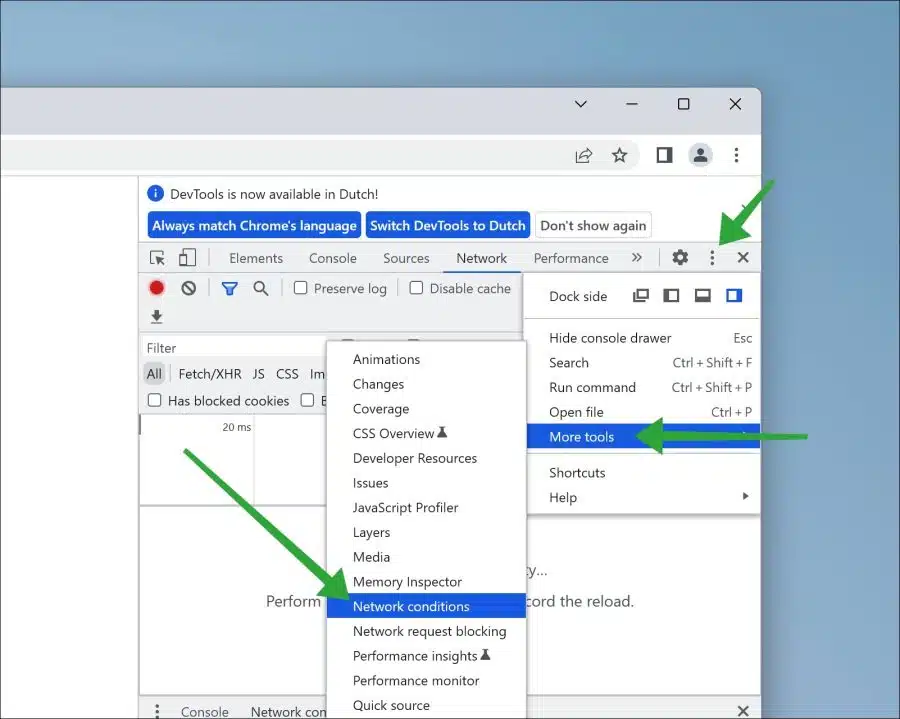900x719 pixels.
Task: Open Shortcuts from the menu
Action: (643, 473)
